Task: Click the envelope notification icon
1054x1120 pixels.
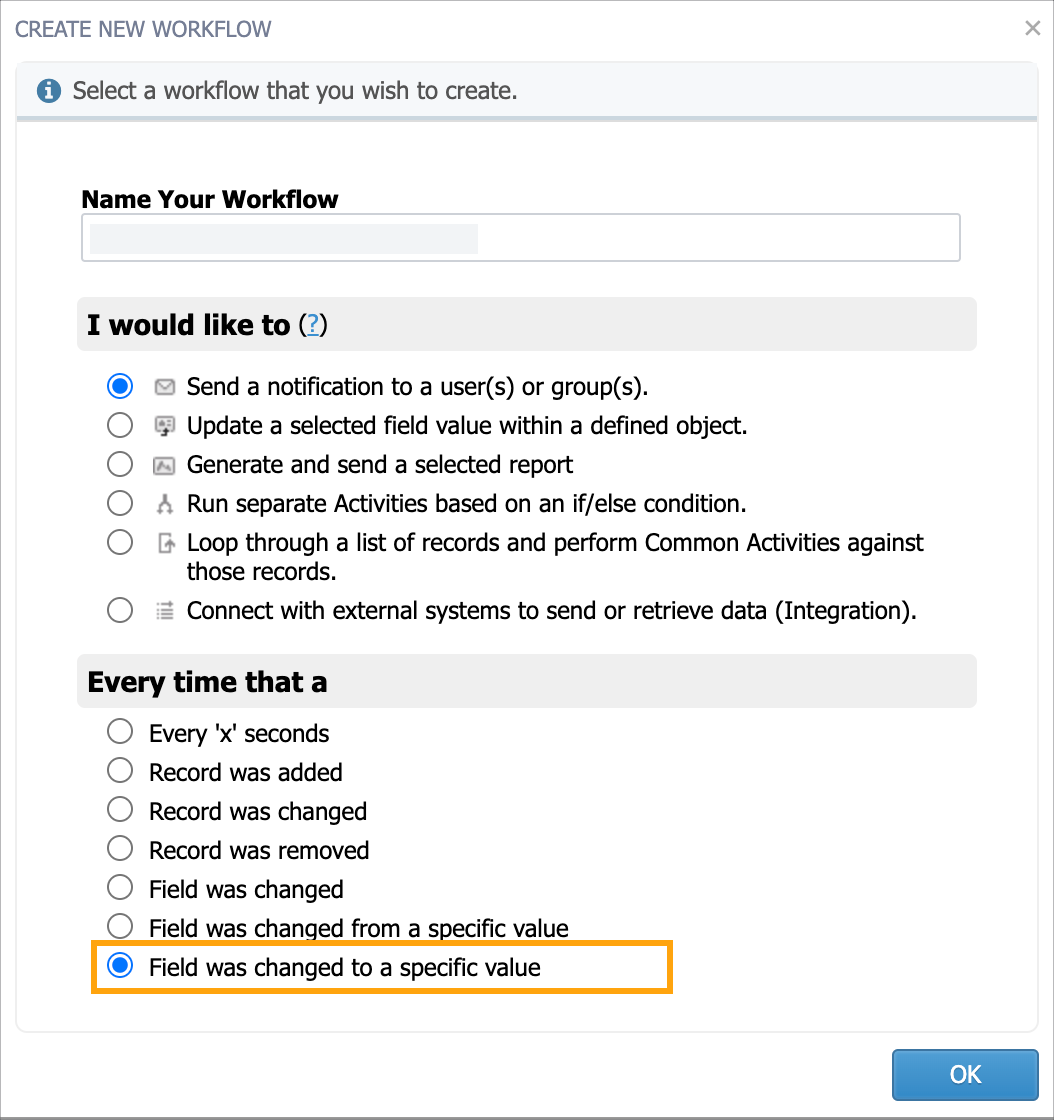Action: pos(165,387)
